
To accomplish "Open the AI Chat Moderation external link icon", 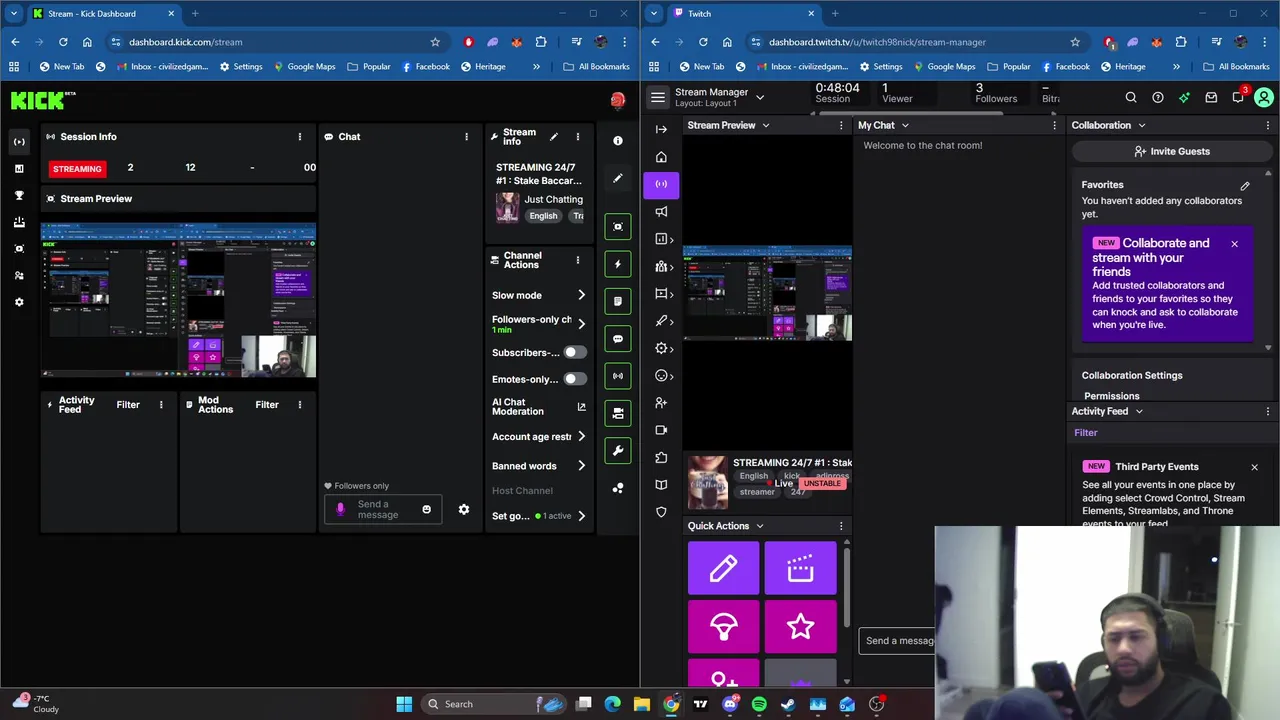I will [x=581, y=407].
